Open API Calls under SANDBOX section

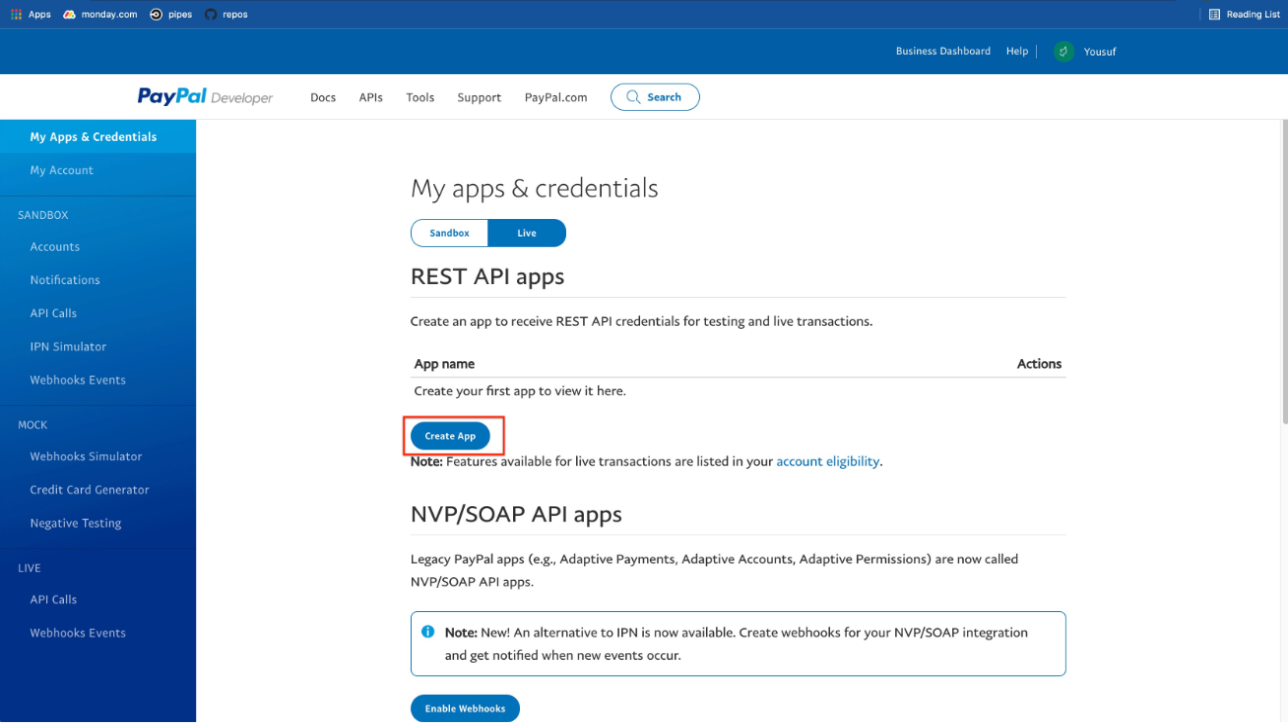(53, 313)
